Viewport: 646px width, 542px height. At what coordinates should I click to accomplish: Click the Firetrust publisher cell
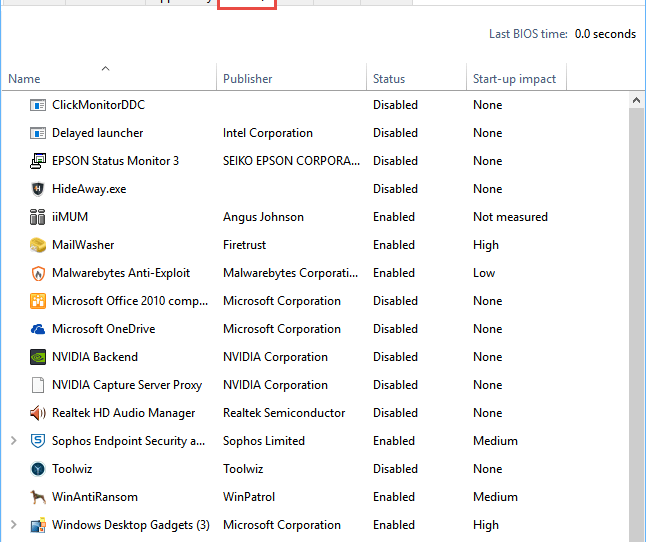pyautogui.click(x=244, y=245)
